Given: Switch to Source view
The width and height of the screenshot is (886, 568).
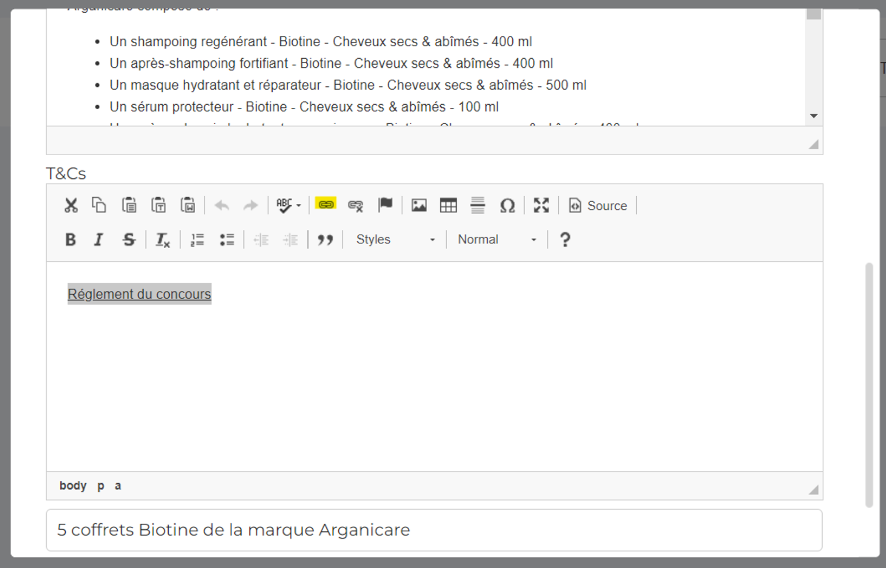Looking at the screenshot, I should pos(598,205).
